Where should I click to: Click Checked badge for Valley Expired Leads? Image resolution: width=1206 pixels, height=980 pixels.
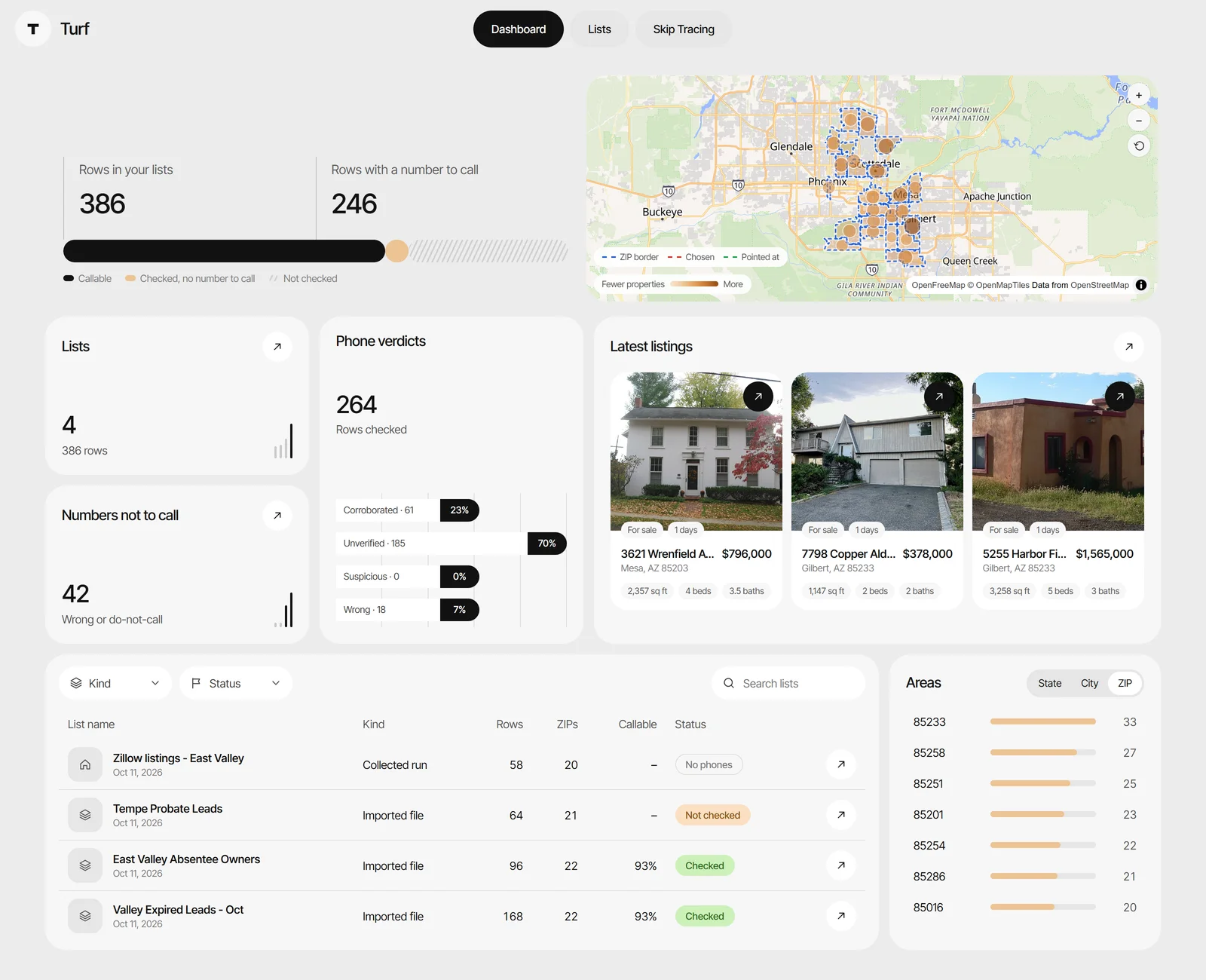(705, 916)
